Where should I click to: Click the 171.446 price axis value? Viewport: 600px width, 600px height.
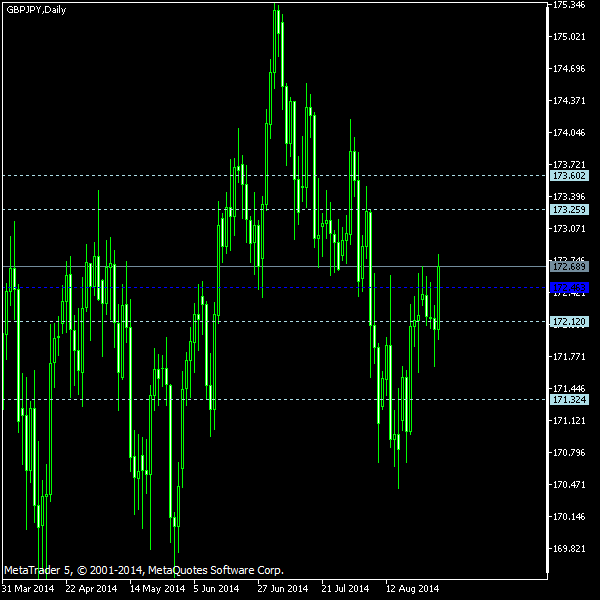coord(569,389)
